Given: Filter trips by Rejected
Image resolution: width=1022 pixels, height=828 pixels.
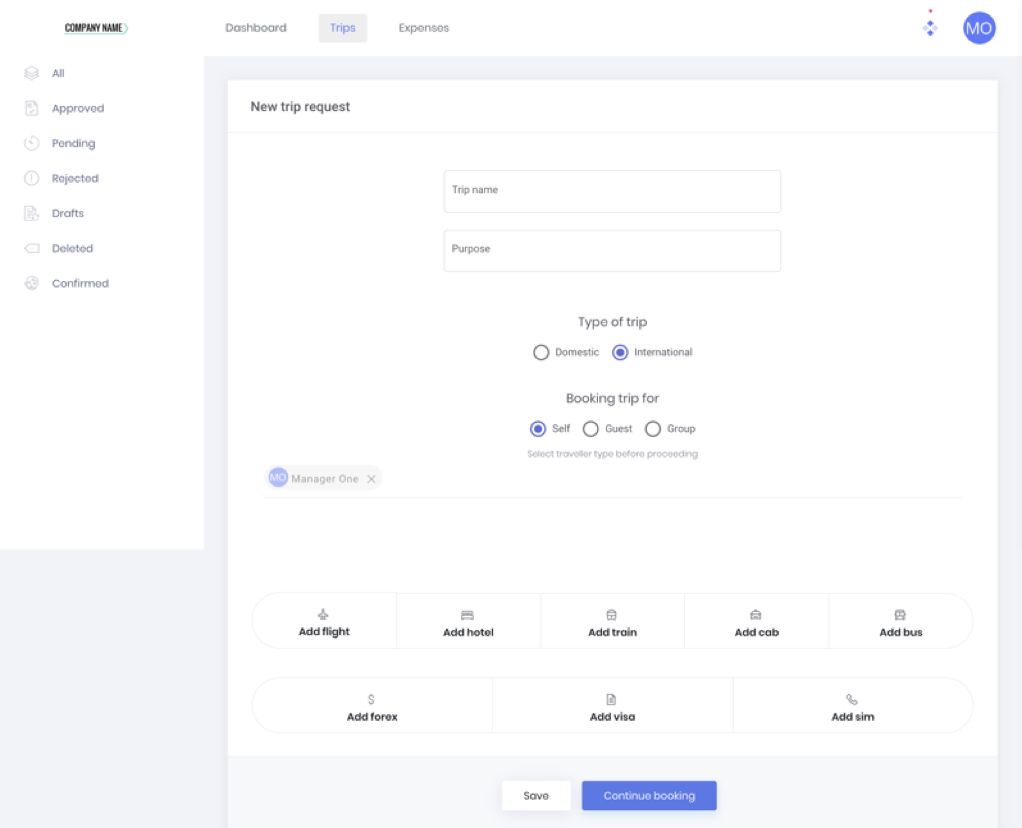Looking at the screenshot, I should [75, 178].
